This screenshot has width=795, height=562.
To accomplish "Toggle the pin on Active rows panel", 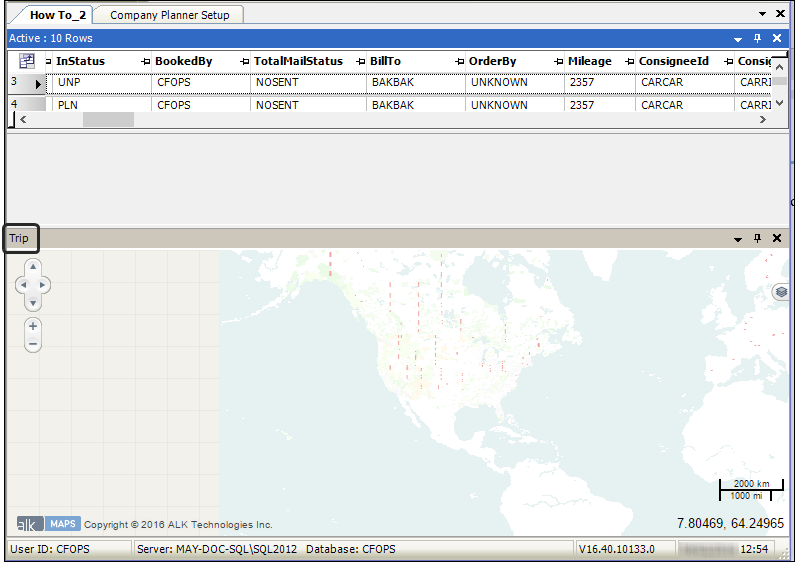I will (757, 38).
